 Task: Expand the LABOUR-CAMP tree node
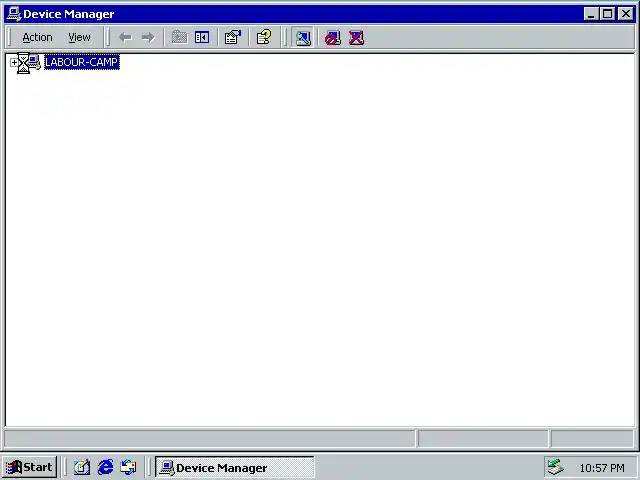point(14,62)
